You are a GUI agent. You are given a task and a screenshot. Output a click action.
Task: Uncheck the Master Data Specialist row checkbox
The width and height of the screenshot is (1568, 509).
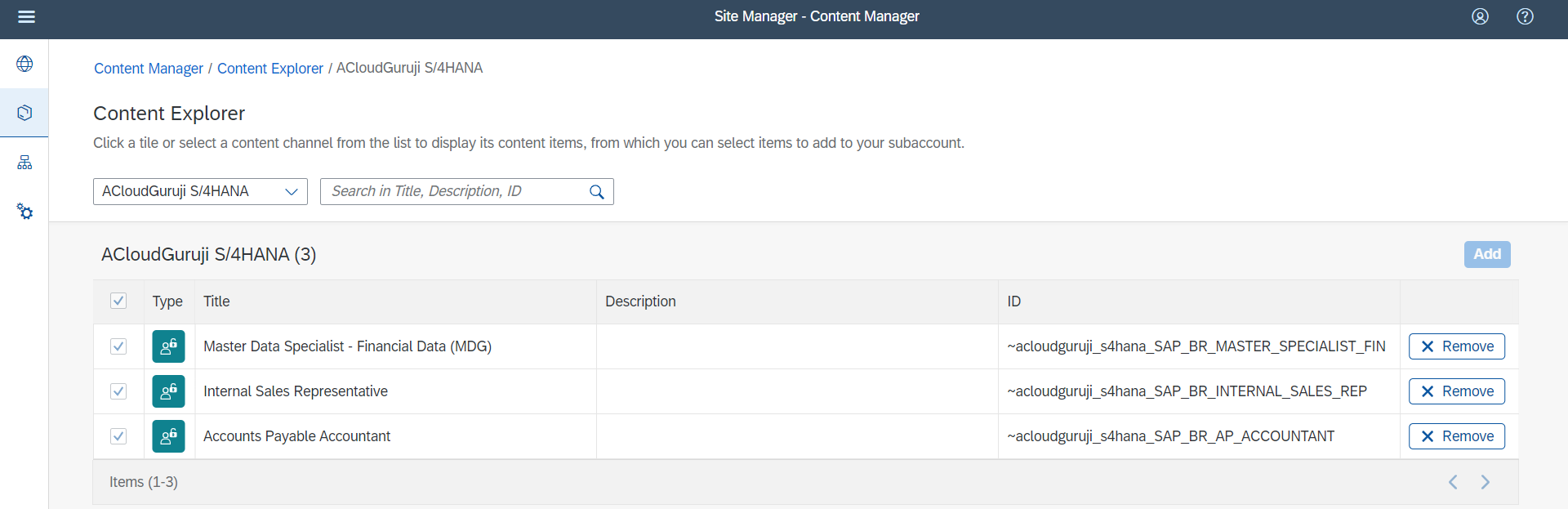pos(118,346)
